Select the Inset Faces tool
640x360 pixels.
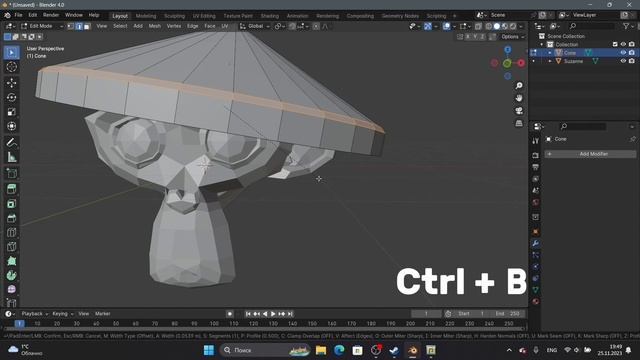[11, 204]
